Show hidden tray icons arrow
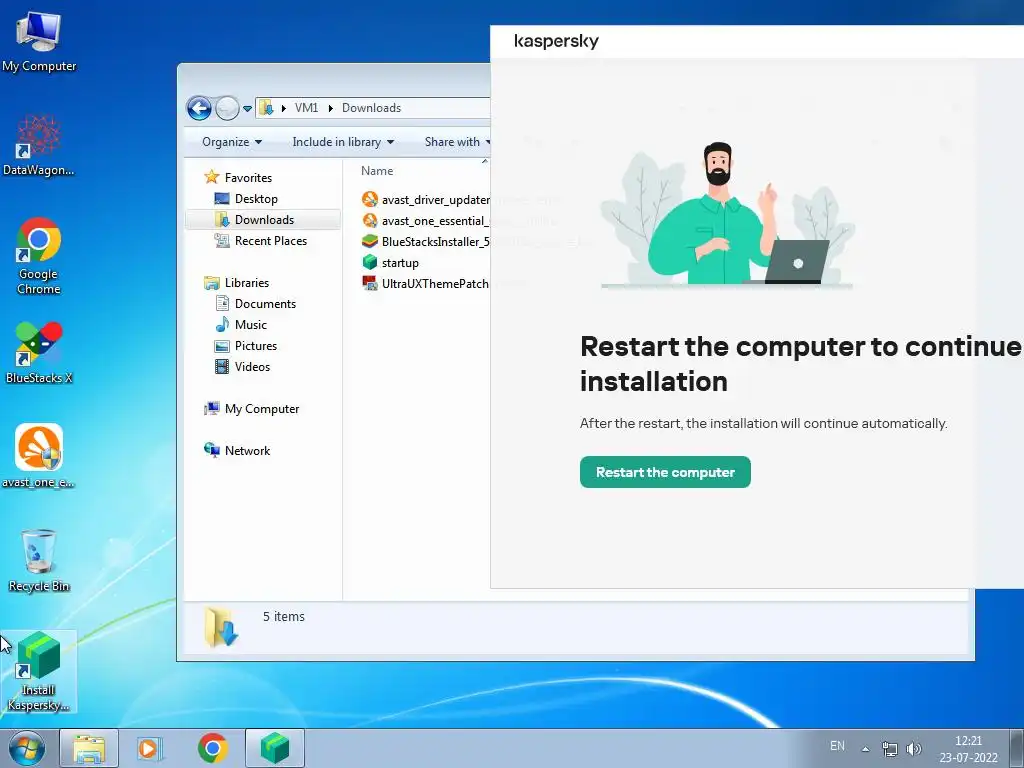Viewport: 1024px width, 768px height. pyautogui.click(x=865, y=748)
